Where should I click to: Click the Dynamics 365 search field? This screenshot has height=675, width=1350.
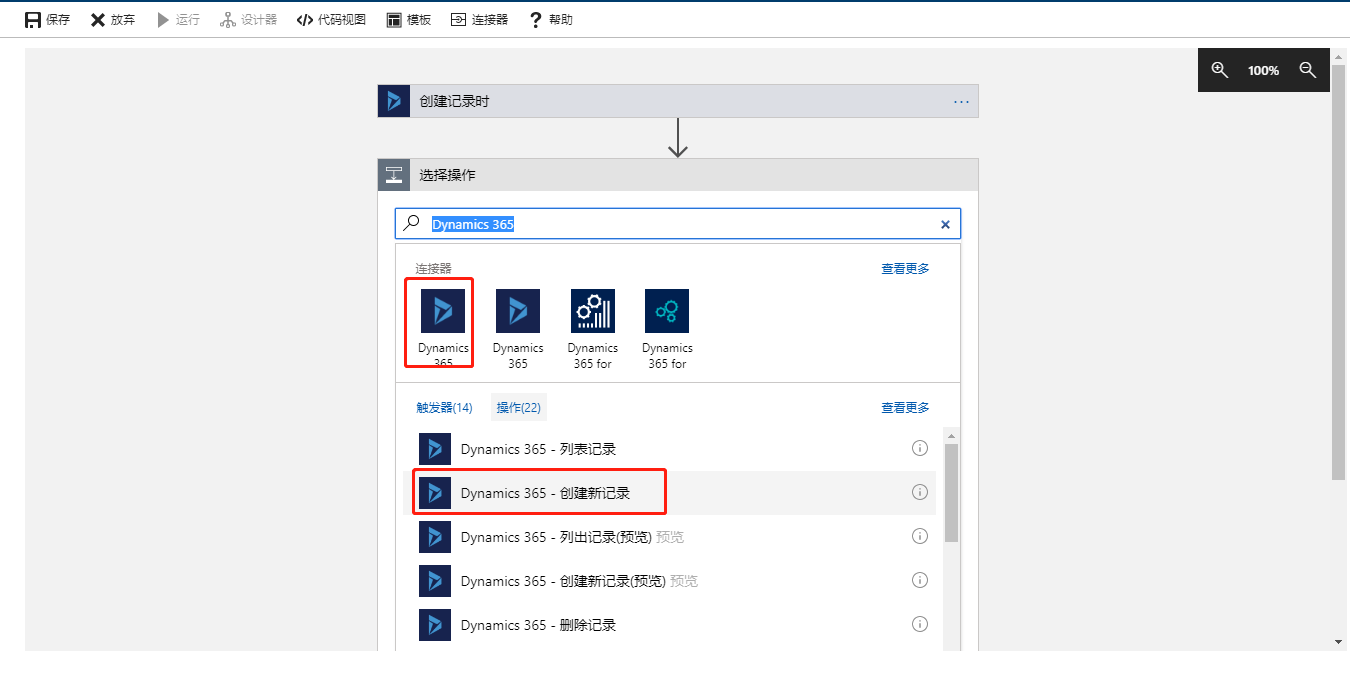pos(678,224)
